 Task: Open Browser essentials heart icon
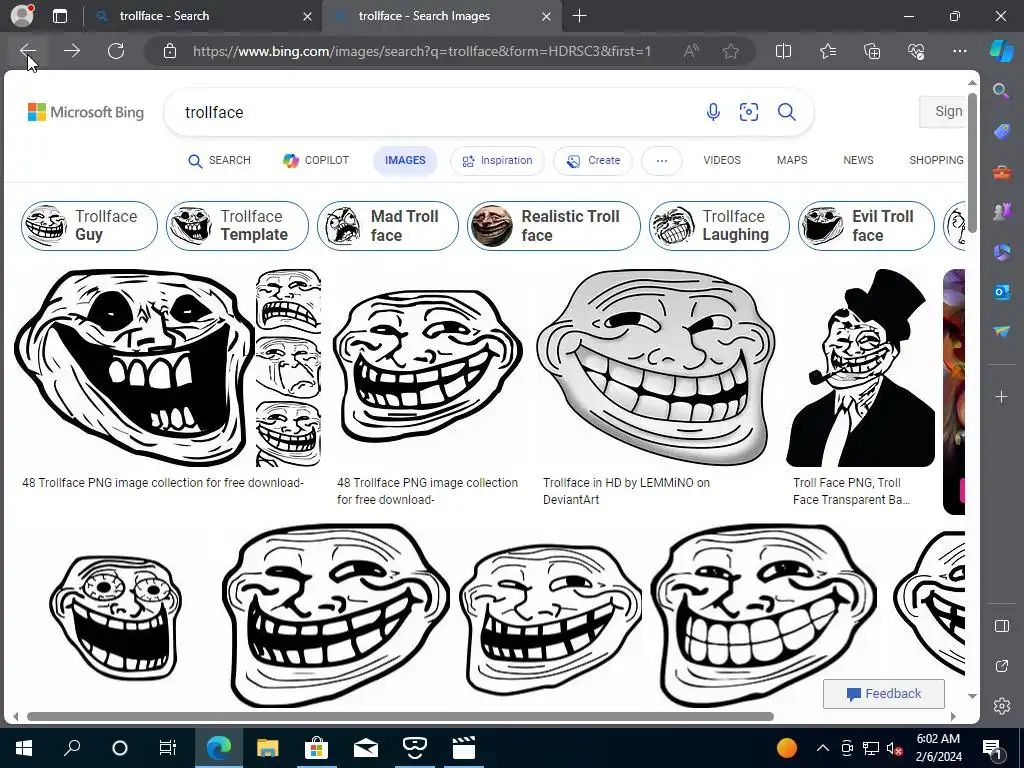pyautogui.click(x=916, y=51)
